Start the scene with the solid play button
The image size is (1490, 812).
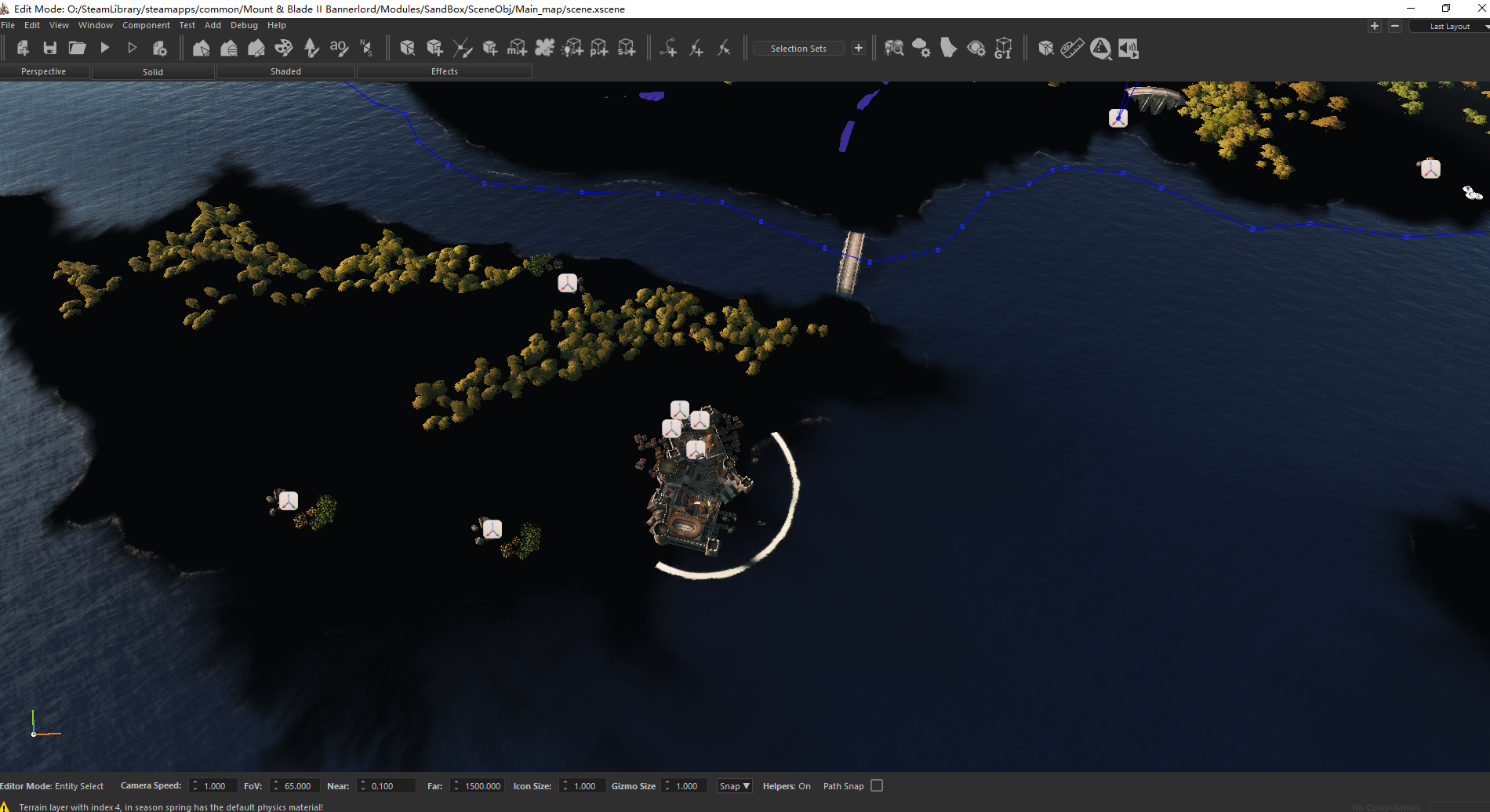[105, 48]
